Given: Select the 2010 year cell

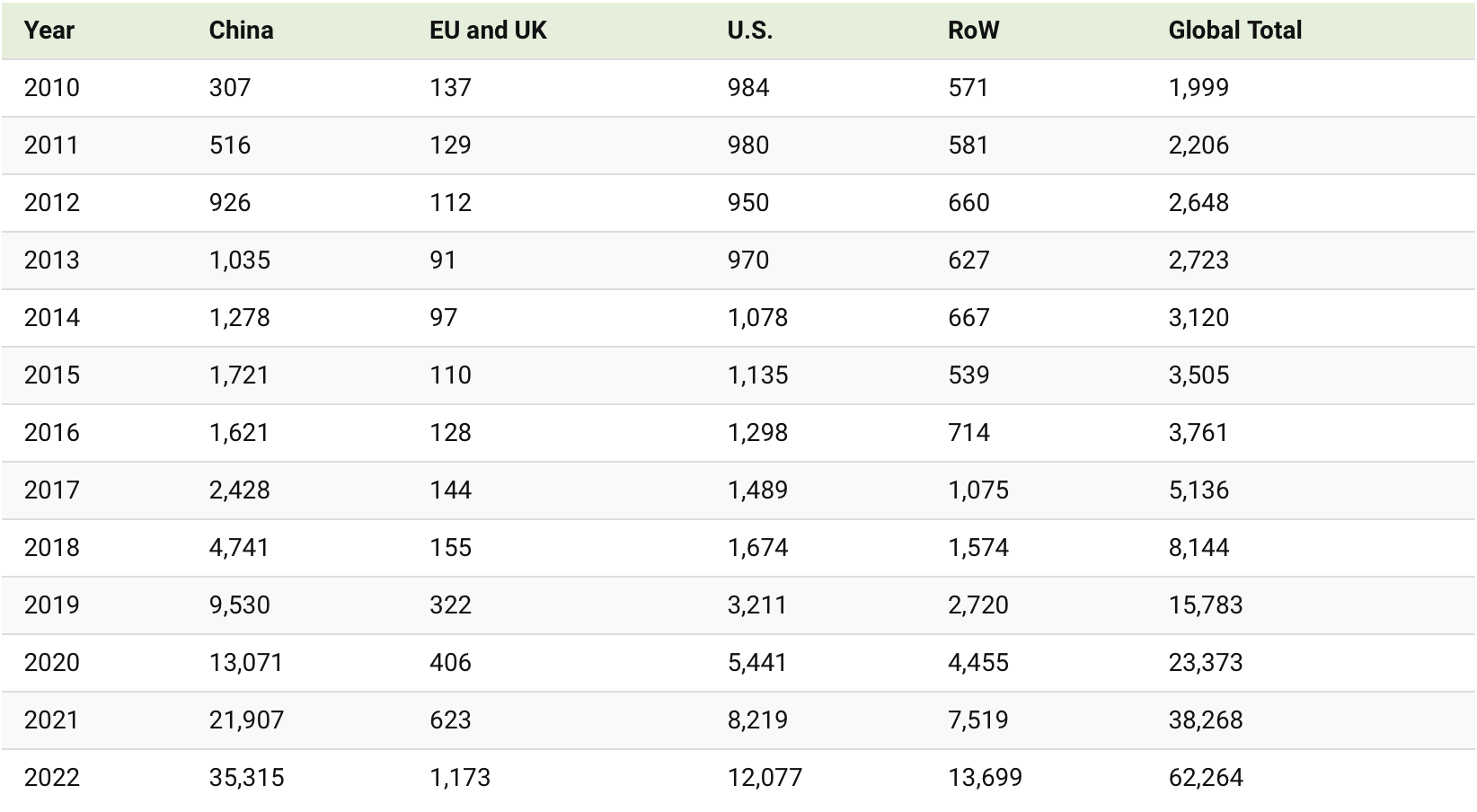Looking at the screenshot, I should point(52,88).
